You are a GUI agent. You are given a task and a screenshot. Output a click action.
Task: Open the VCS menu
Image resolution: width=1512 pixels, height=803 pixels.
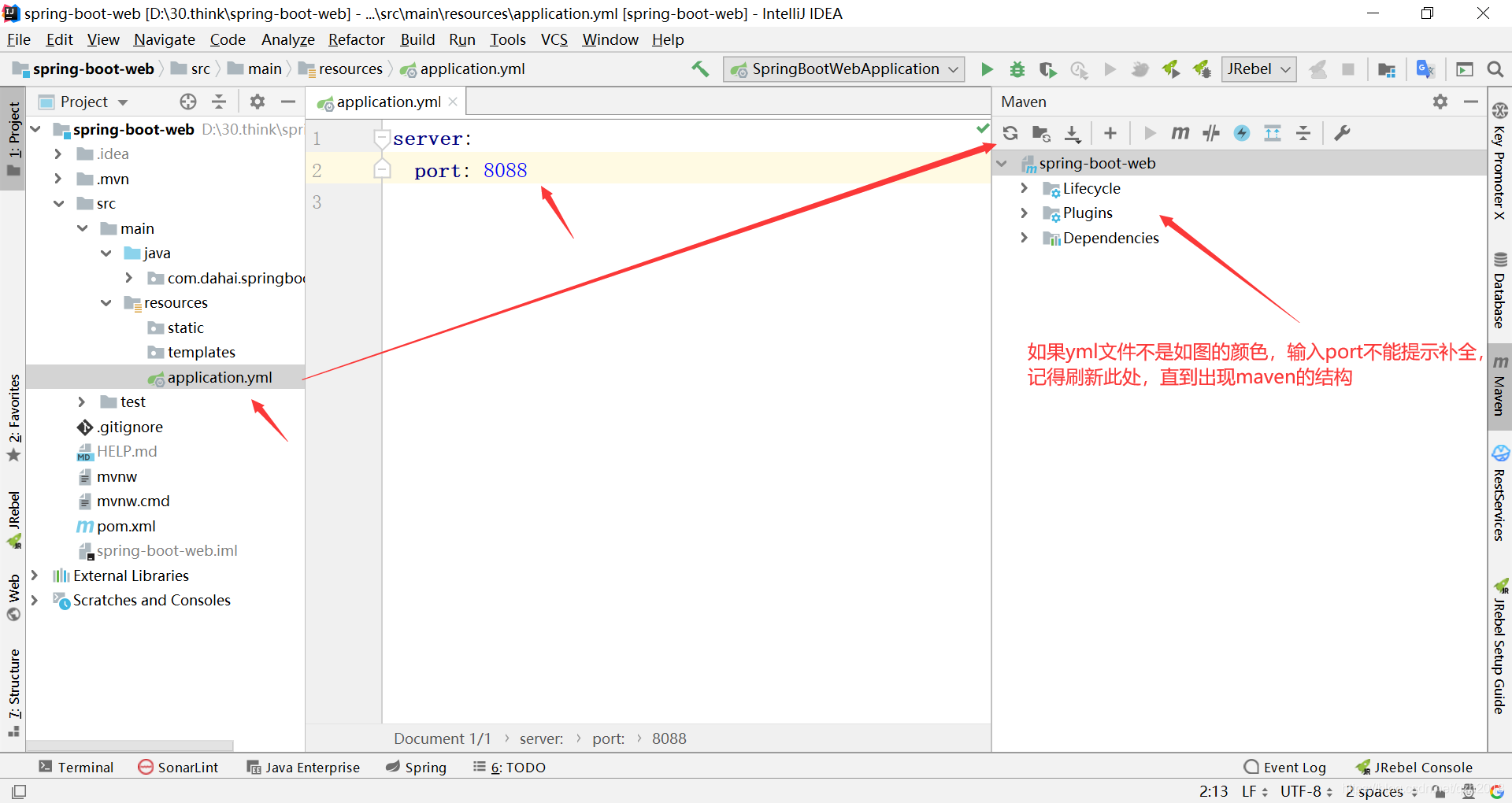[x=554, y=39]
